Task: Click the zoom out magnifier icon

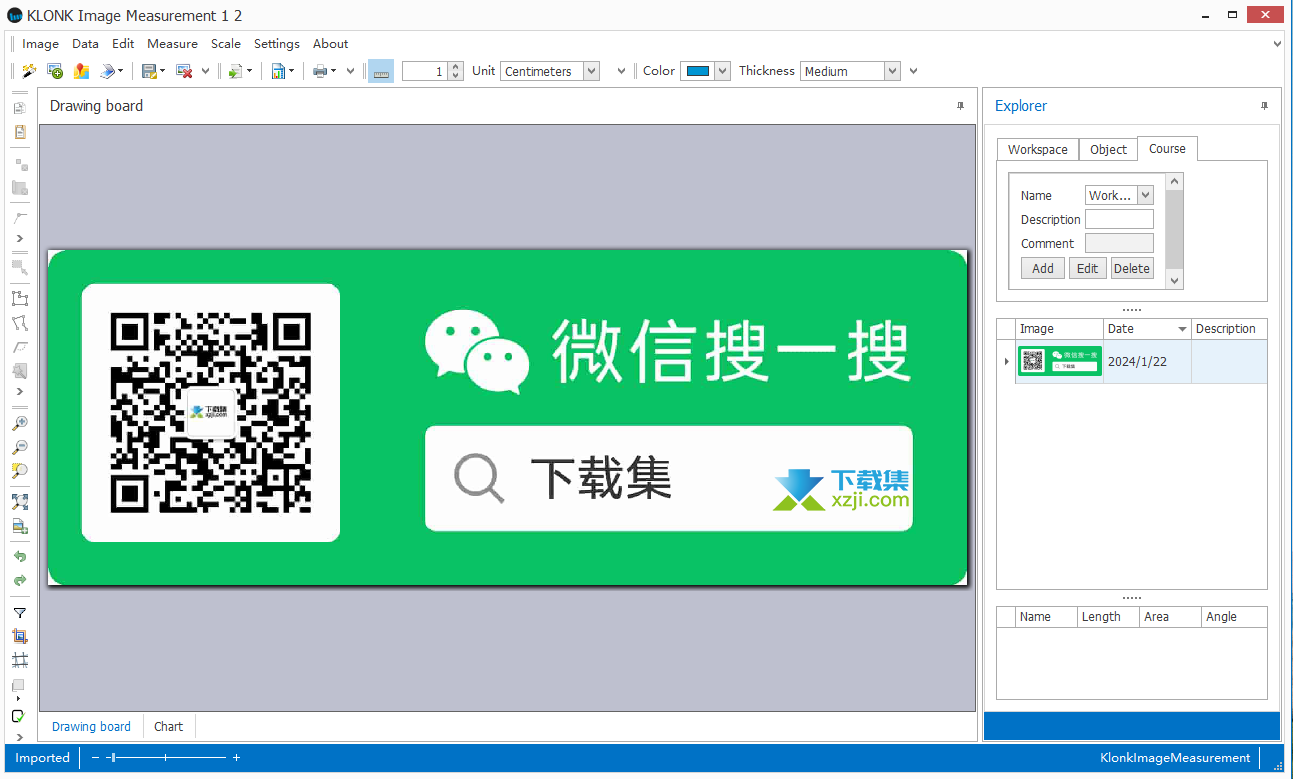Action: (x=19, y=446)
